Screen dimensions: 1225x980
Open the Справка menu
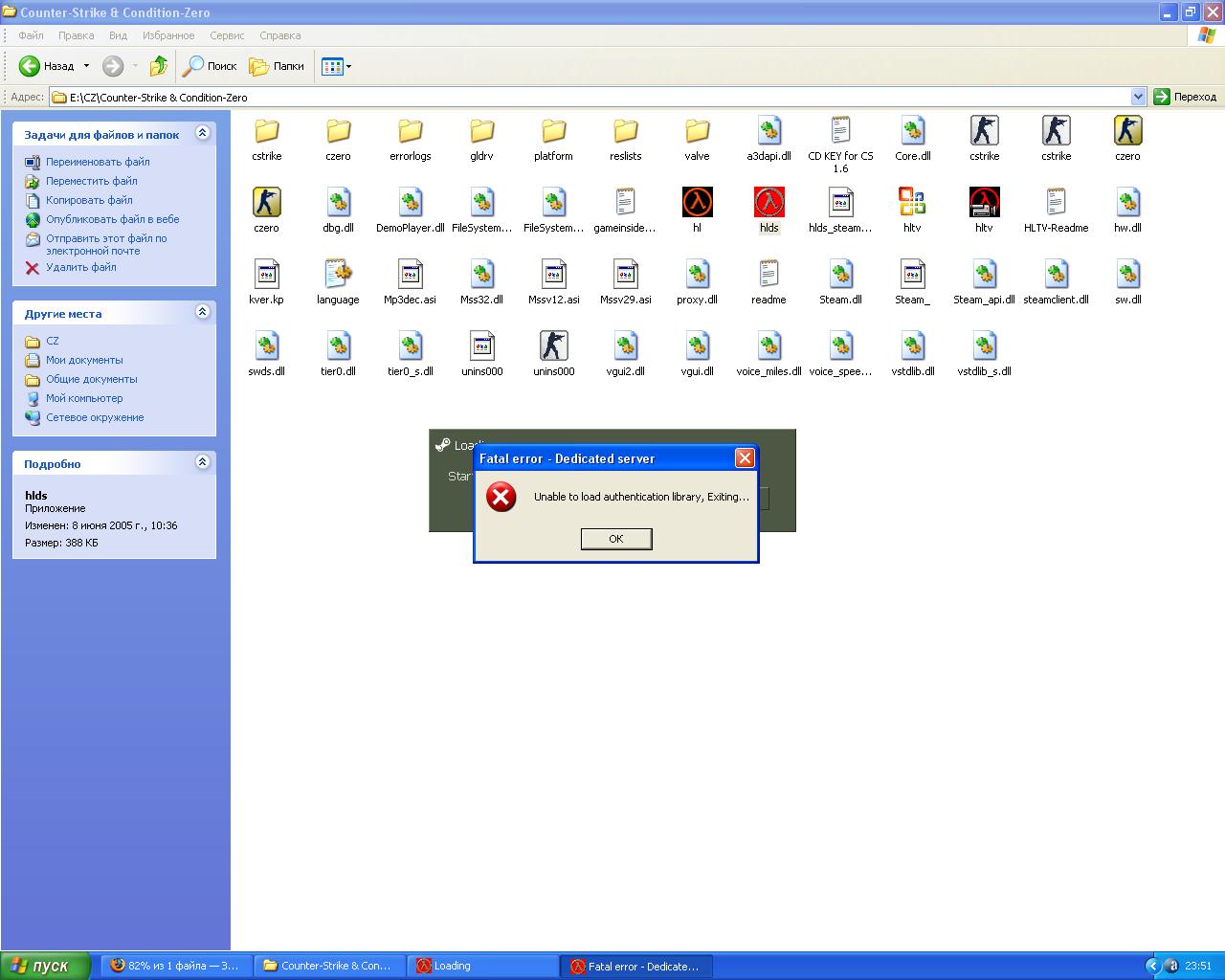point(279,35)
